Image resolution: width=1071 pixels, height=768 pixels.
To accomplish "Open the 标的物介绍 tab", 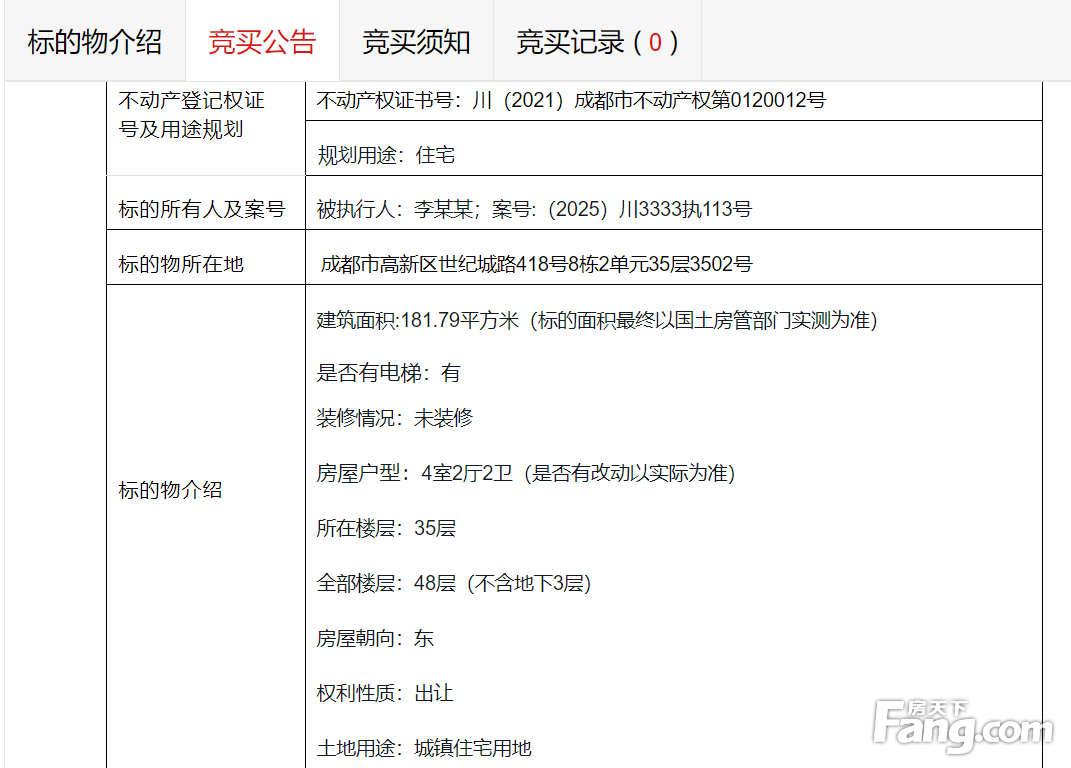I will (95, 42).
